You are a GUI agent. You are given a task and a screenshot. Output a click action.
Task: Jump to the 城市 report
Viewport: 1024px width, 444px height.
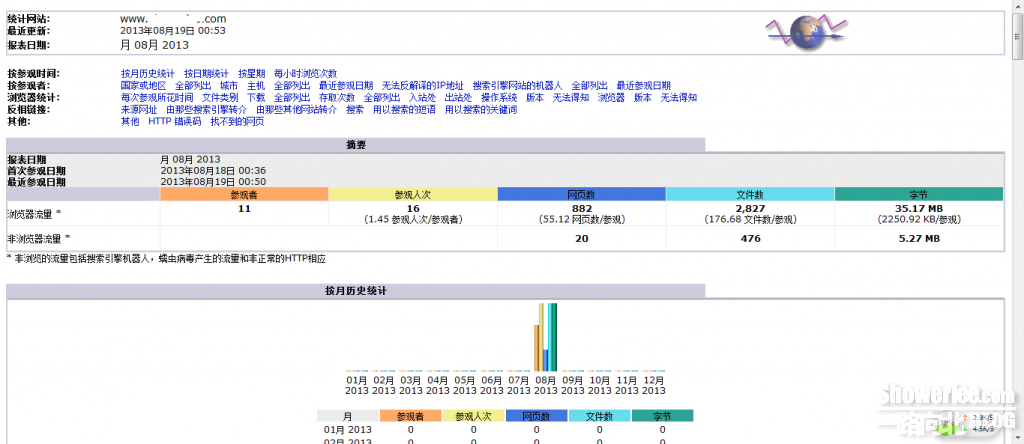coord(229,86)
